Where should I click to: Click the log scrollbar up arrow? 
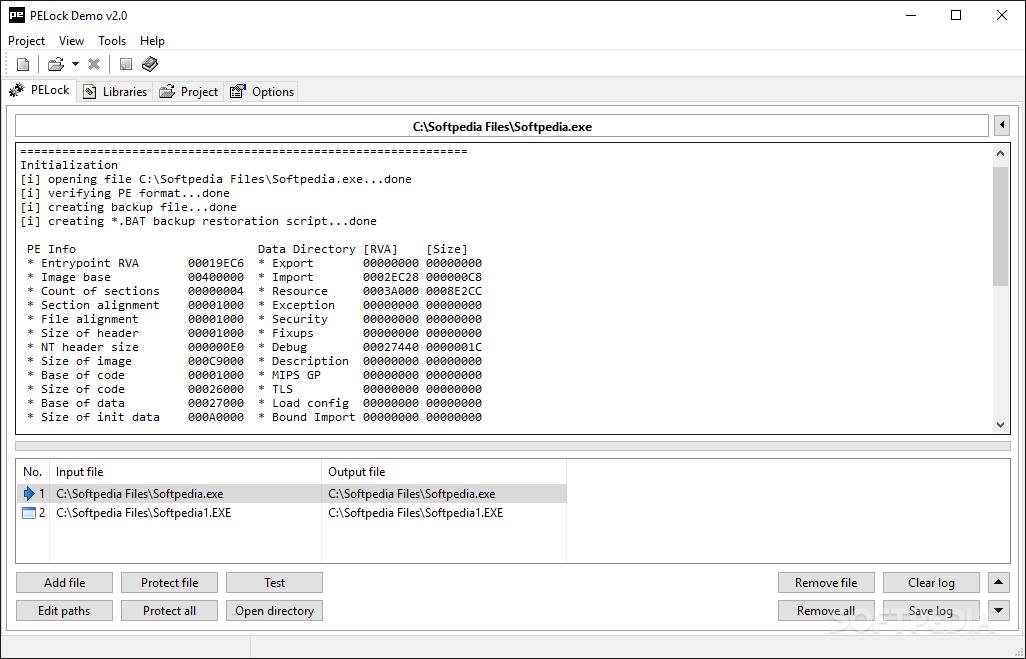pyautogui.click(x=1000, y=153)
